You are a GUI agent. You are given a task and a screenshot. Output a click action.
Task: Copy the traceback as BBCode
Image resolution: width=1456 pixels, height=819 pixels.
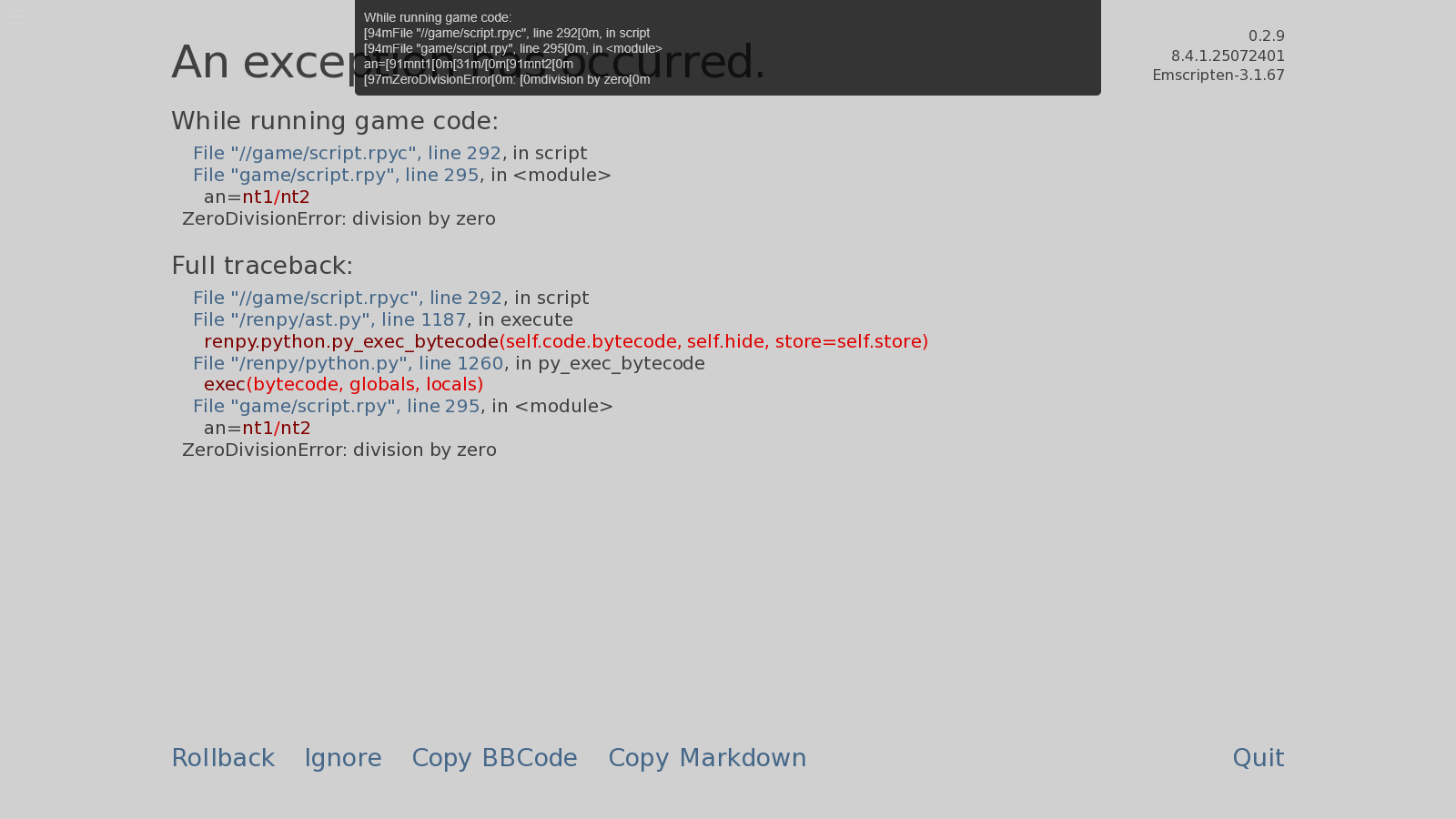(x=494, y=758)
